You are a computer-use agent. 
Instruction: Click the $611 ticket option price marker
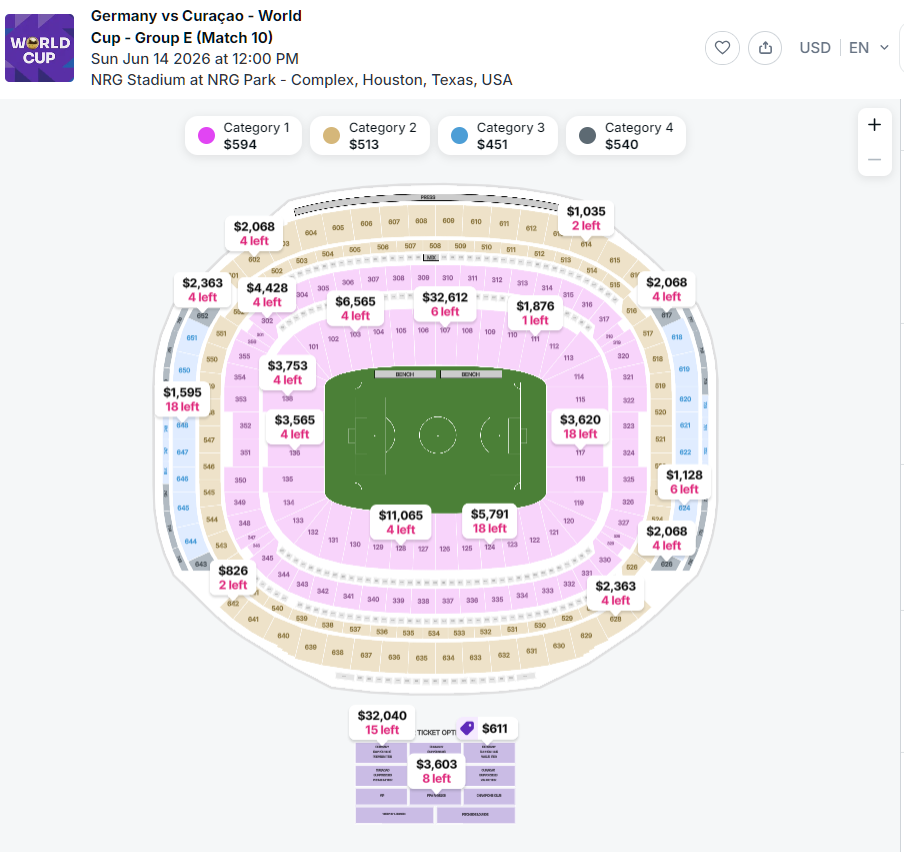pos(494,729)
